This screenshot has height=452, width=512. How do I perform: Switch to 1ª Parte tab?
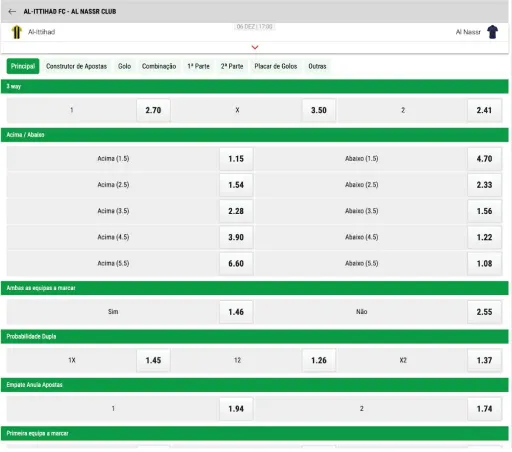tap(198, 66)
